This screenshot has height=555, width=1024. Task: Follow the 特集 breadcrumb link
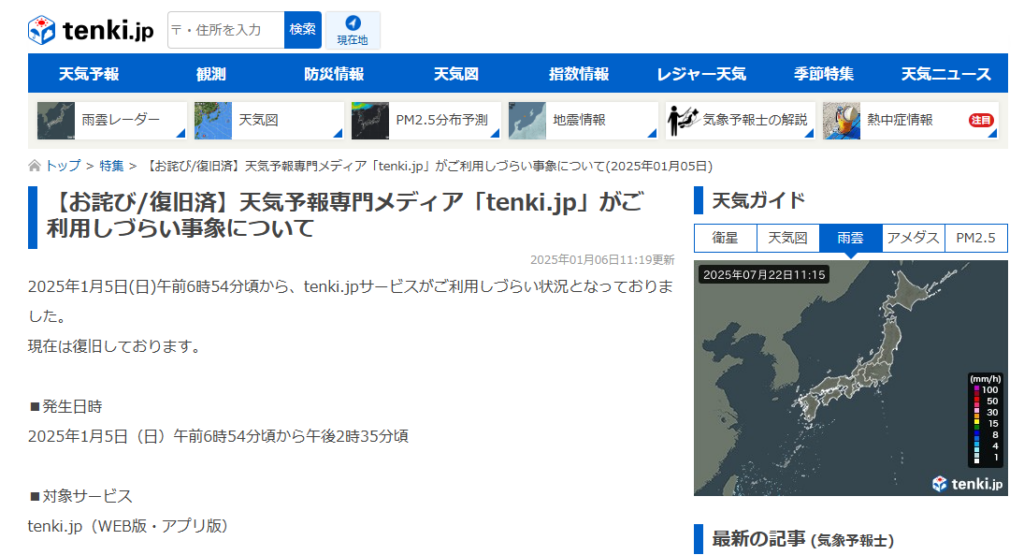click(x=112, y=166)
